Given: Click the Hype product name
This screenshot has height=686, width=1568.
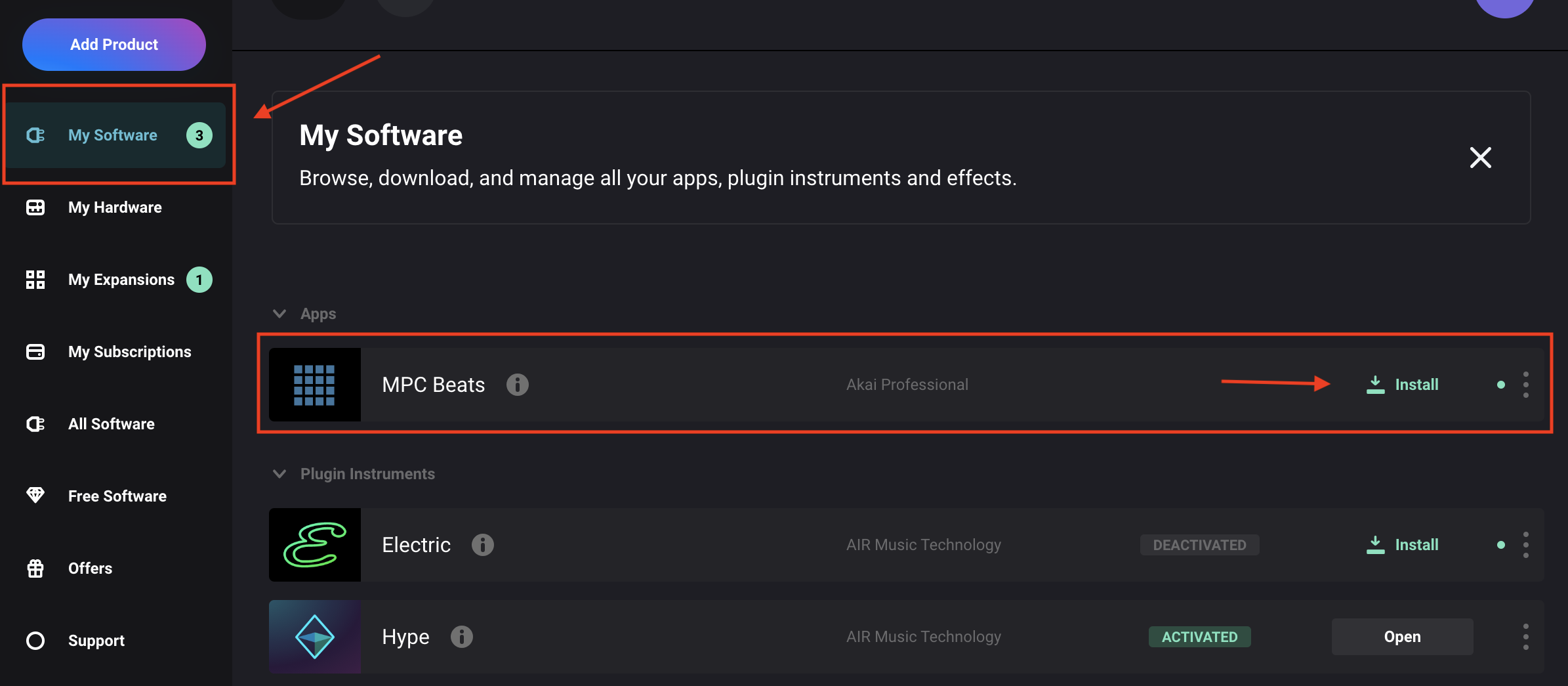Looking at the screenshot, I should tap(406, 637).
